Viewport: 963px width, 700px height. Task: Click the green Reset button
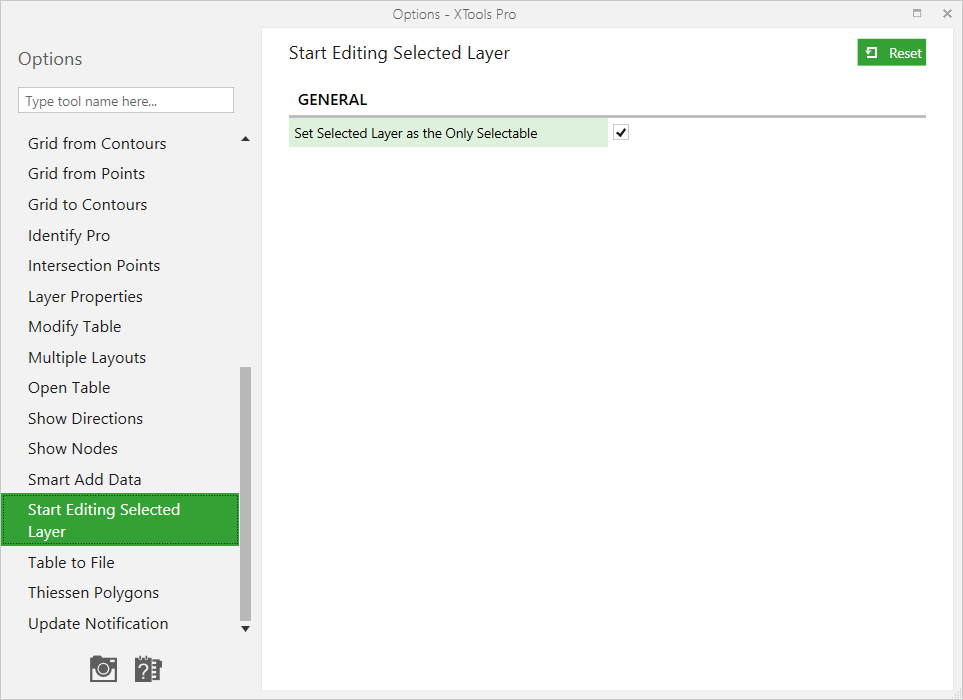[891, 53]
